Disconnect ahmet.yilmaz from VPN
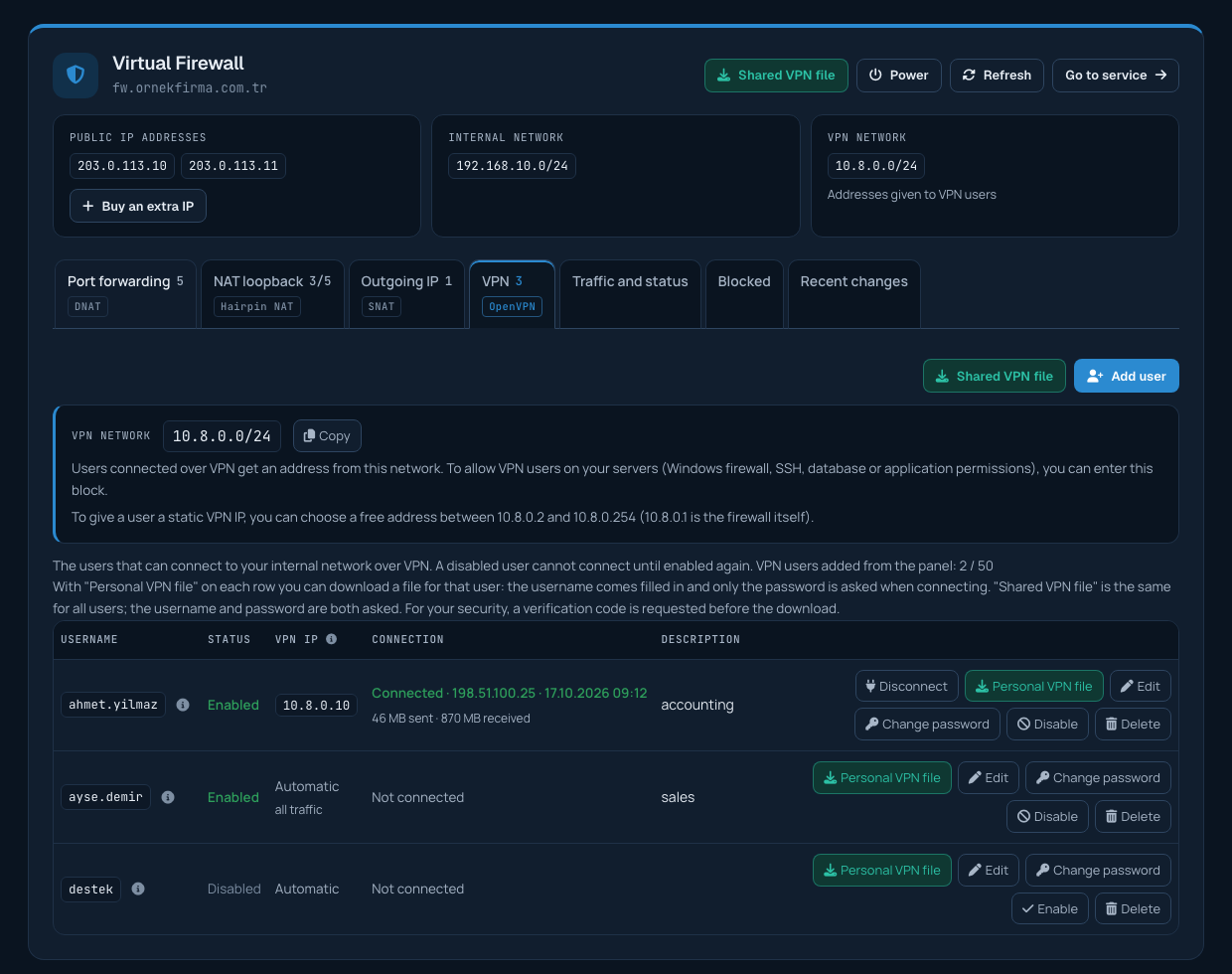 tap(906, 686)
